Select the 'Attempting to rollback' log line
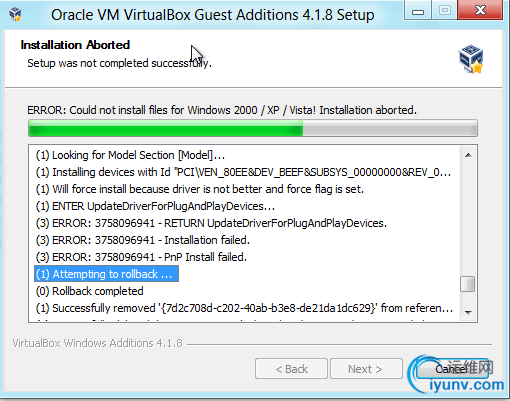The width and height of the screenshot is (510, 401). (107, 274)
